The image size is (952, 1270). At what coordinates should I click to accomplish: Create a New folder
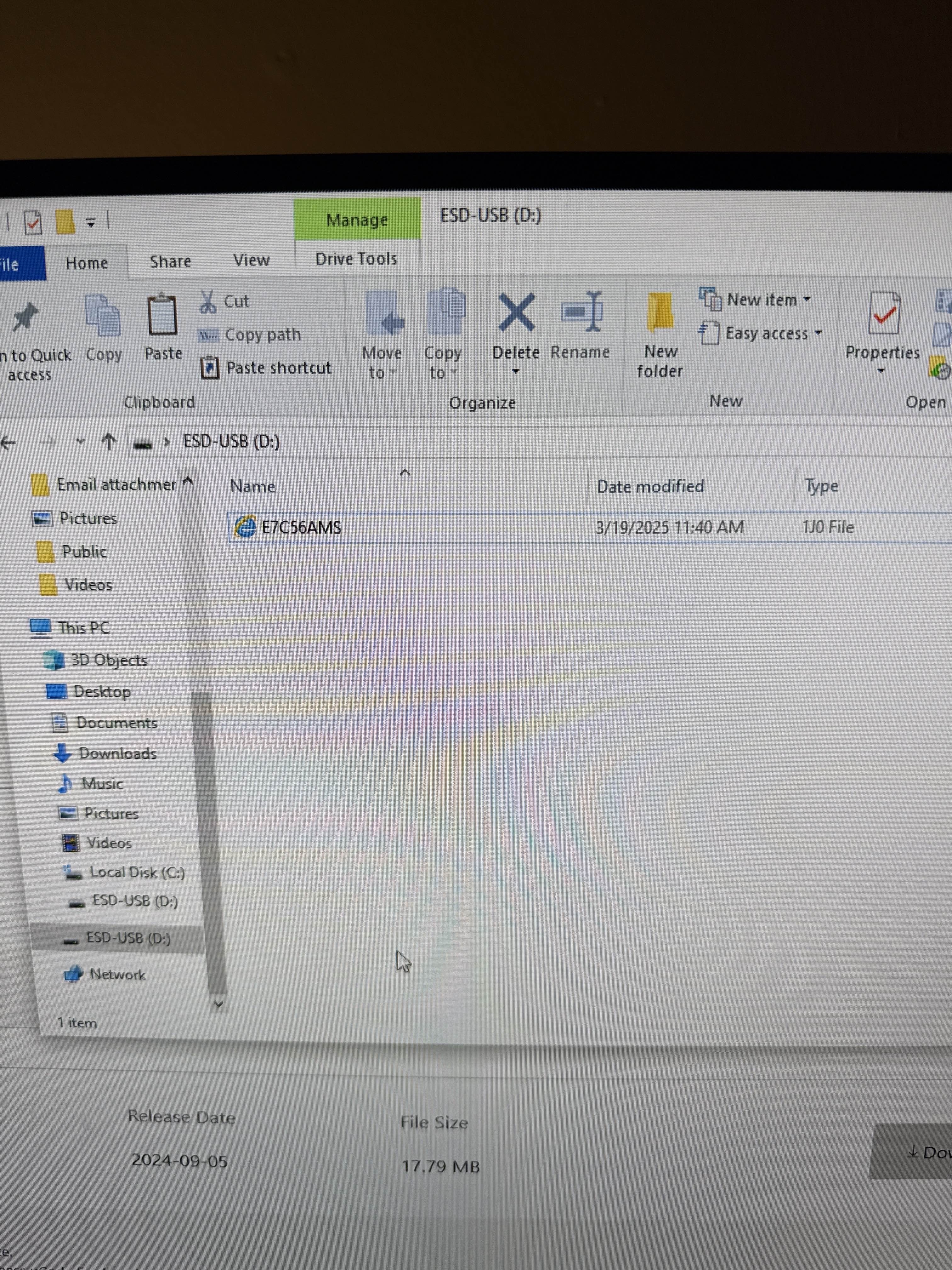[x=660, y=336]
